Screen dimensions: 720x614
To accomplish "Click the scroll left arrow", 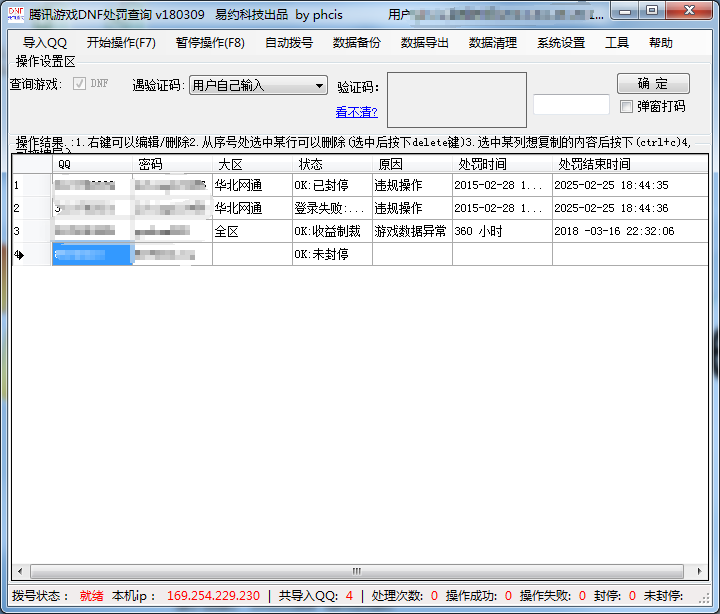I will 20,571.
